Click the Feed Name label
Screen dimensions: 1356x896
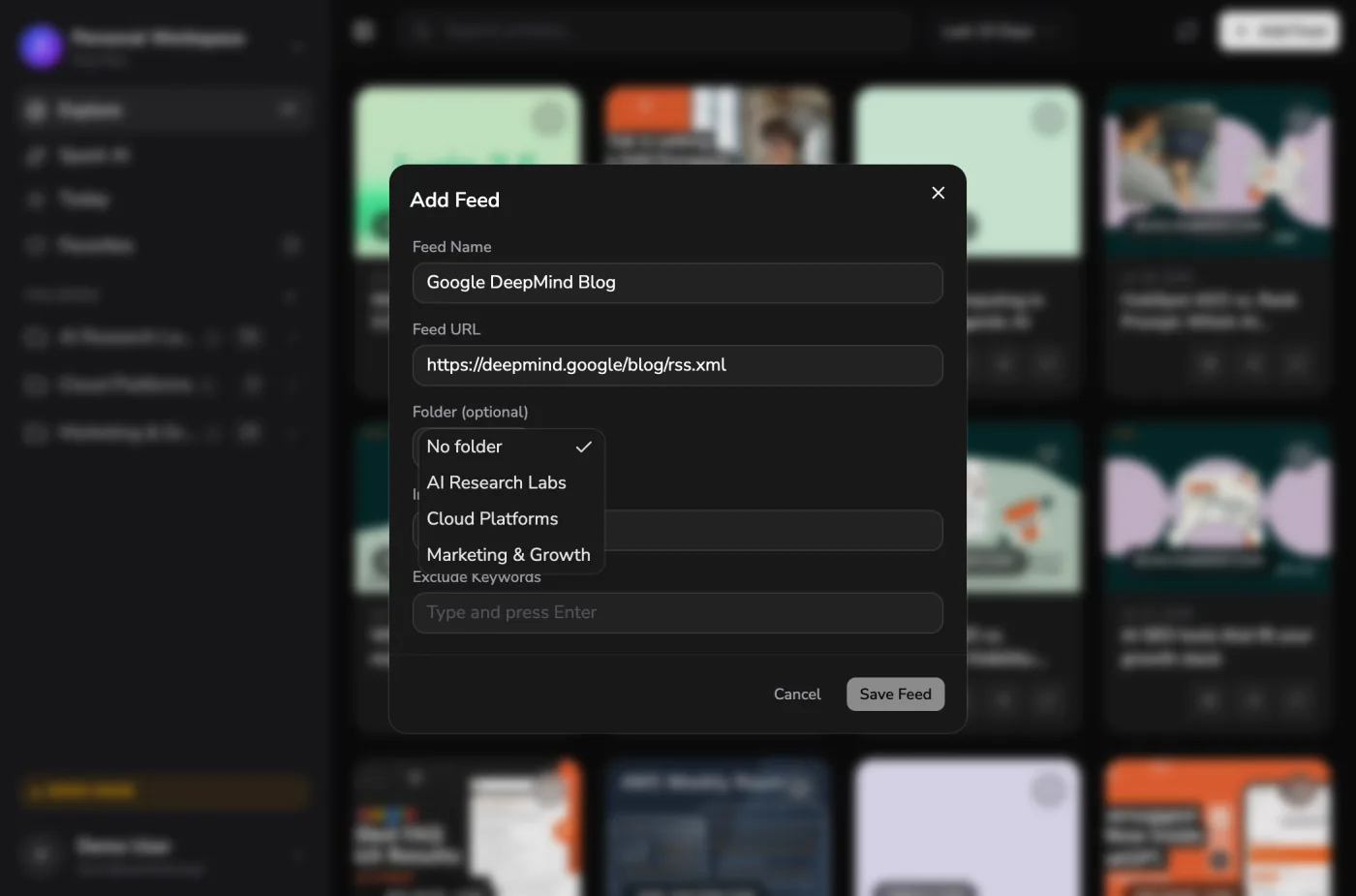pyautogui.click(x=451, y=247)
